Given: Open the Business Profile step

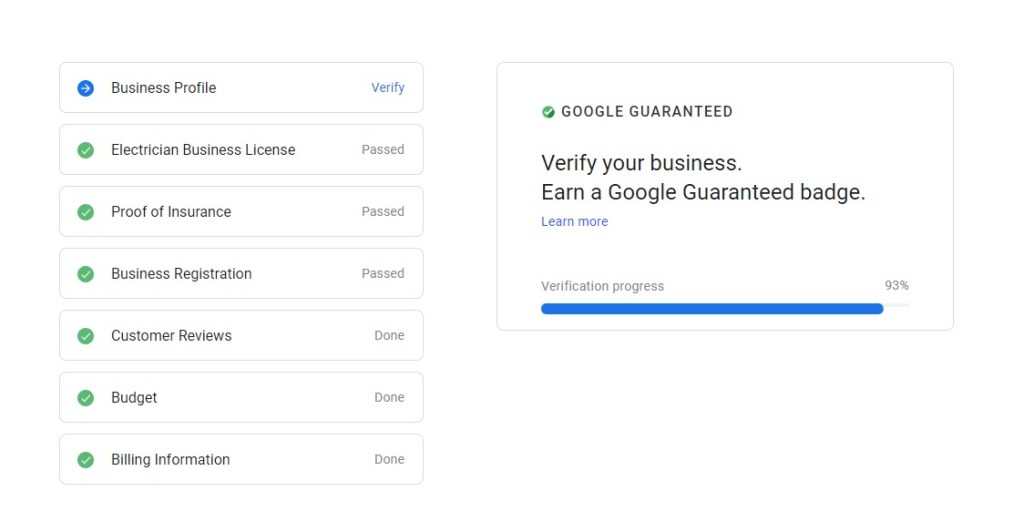Looking at the screenshot, I should [163, 88].
